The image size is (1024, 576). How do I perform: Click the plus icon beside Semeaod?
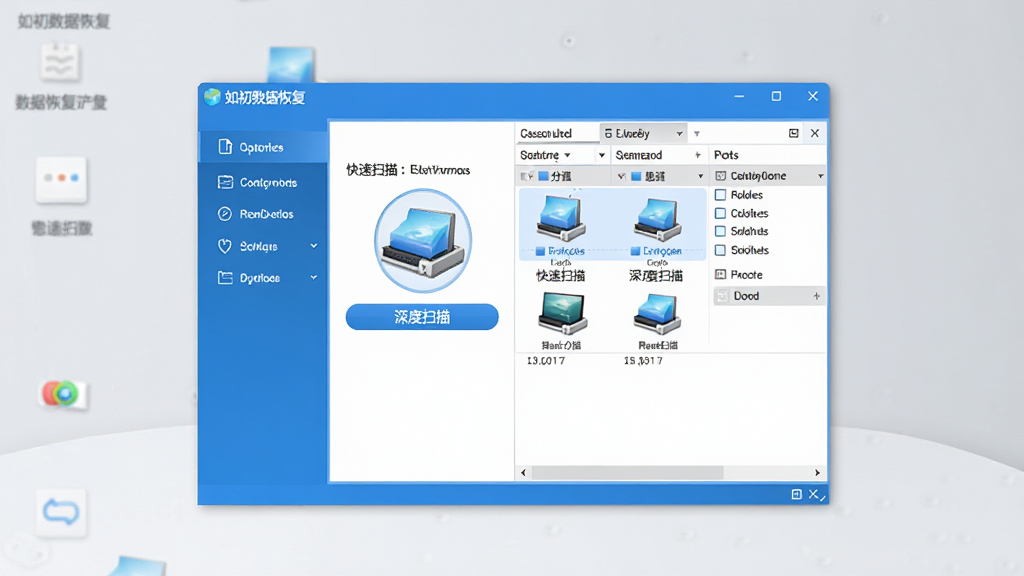pos(697,155)
